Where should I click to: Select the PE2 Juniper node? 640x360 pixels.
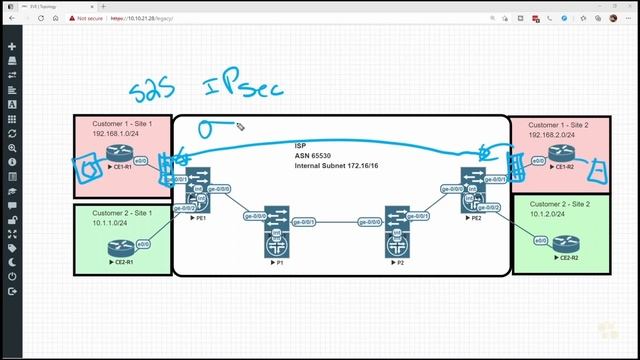[473, 190]
